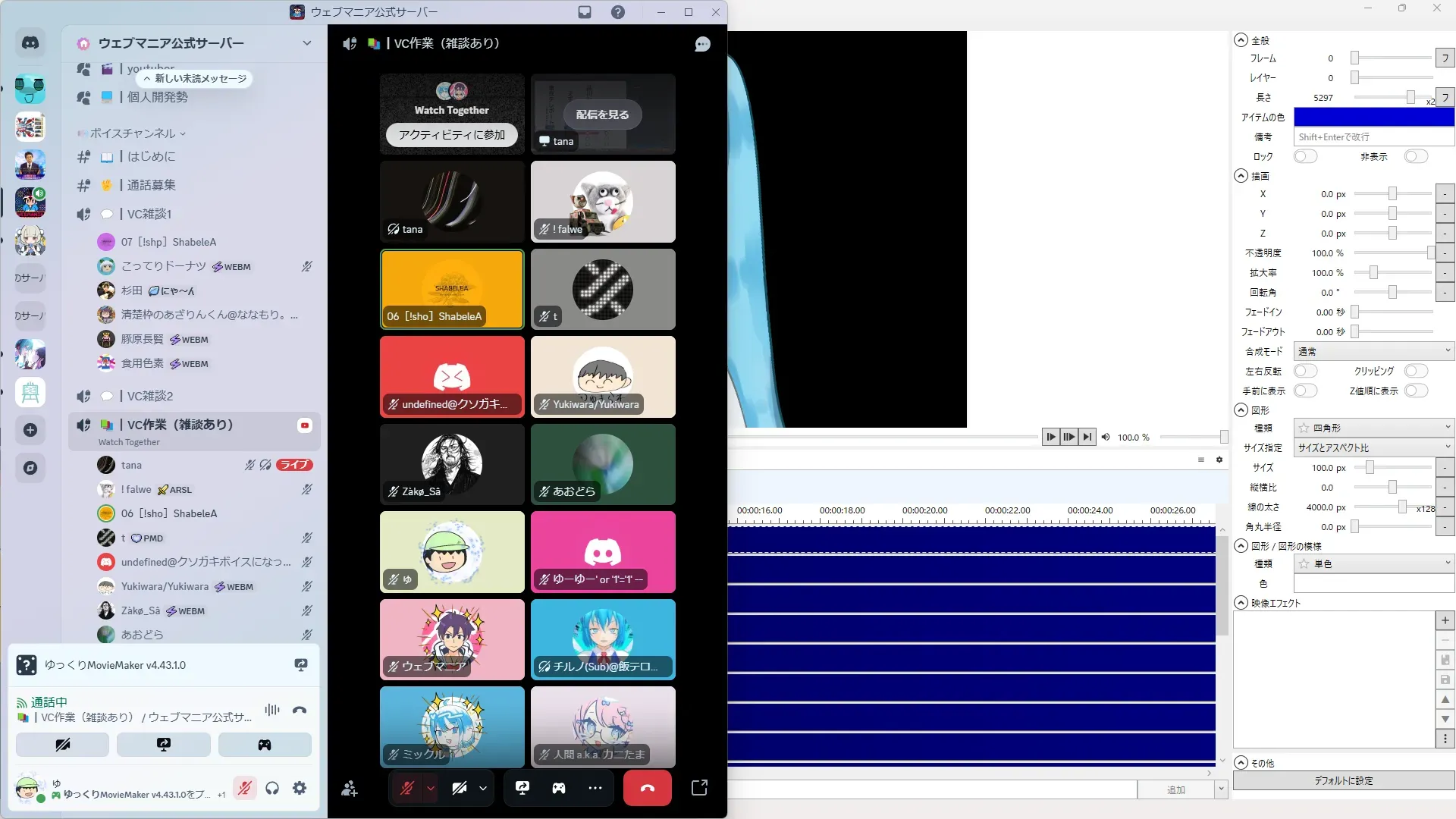Open the activities game controller icon
1456x819 pixels.
pos(559,788)
